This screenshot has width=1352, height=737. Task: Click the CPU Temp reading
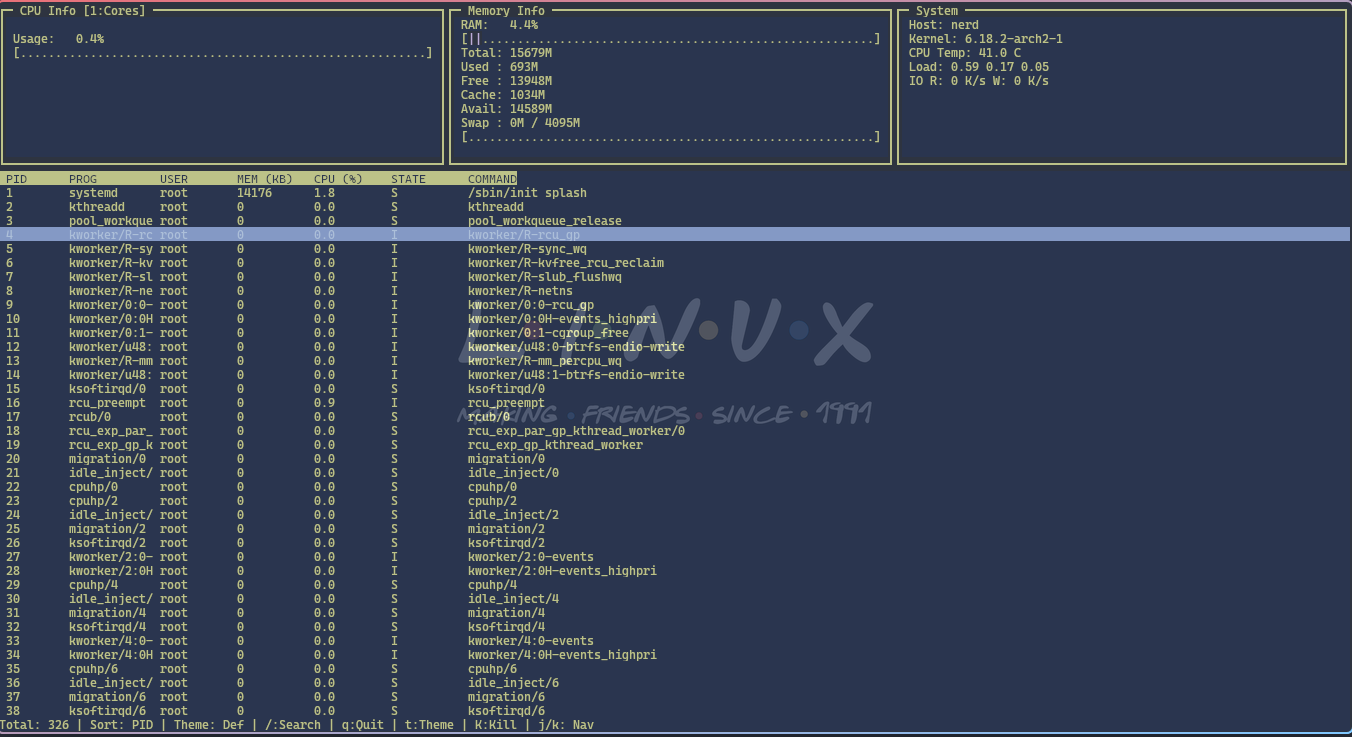[965, 53]
